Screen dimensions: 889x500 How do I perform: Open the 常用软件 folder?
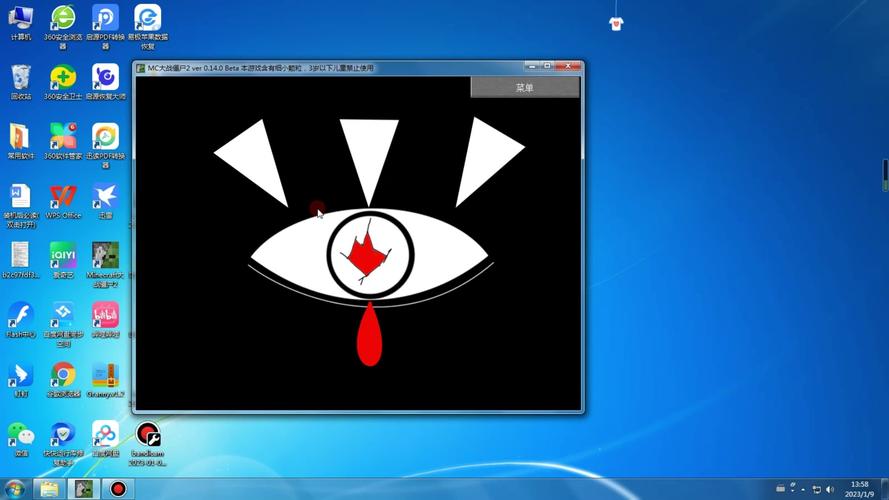click(20, 142)
